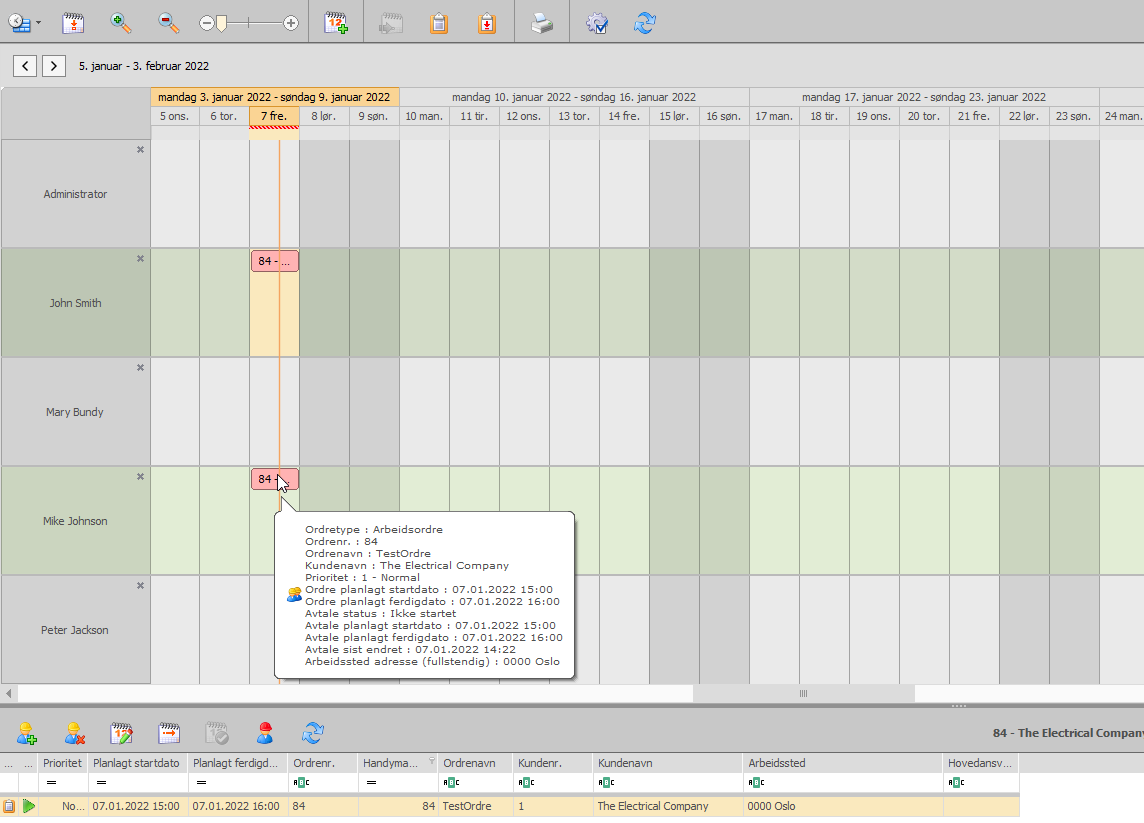1144x823 pixels.
Task: Select order 84 appointment in John Smith row
Action: coord(275,261)
